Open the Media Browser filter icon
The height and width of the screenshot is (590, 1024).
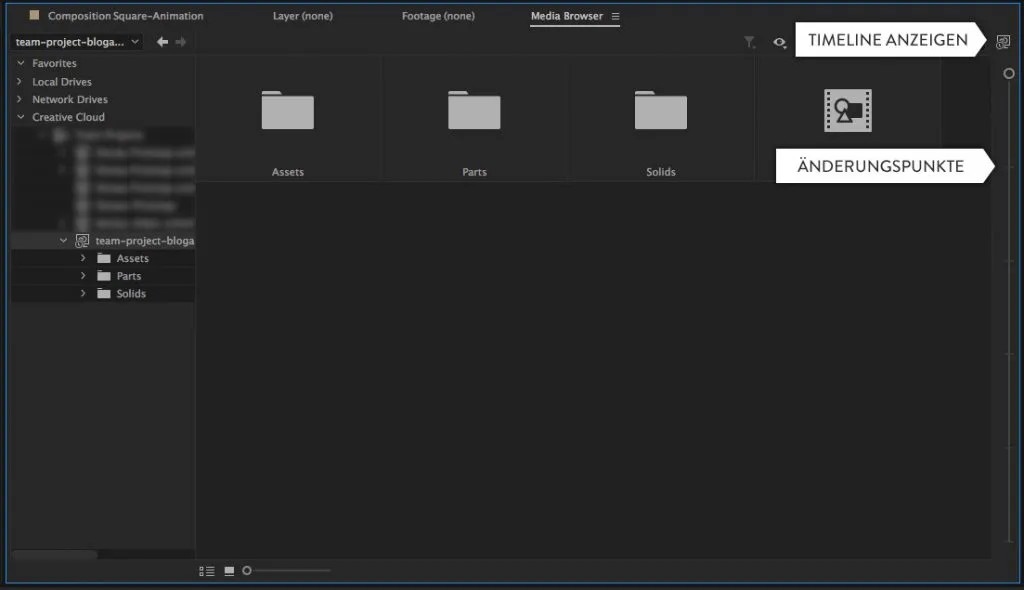[749, 42]
